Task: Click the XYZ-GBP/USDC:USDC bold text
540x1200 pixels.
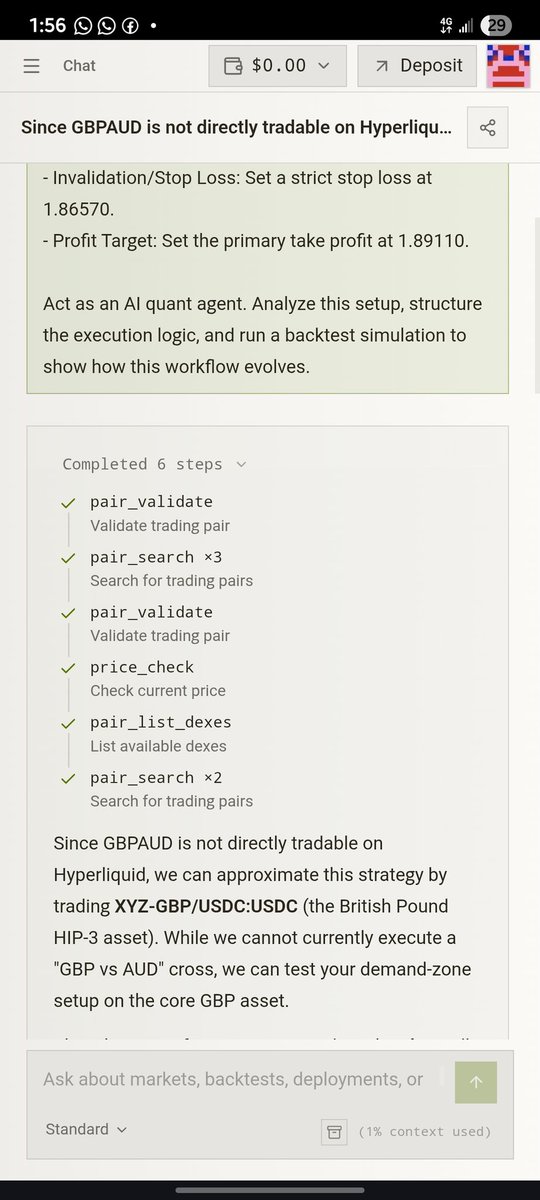Action: (x=206, y=906)
